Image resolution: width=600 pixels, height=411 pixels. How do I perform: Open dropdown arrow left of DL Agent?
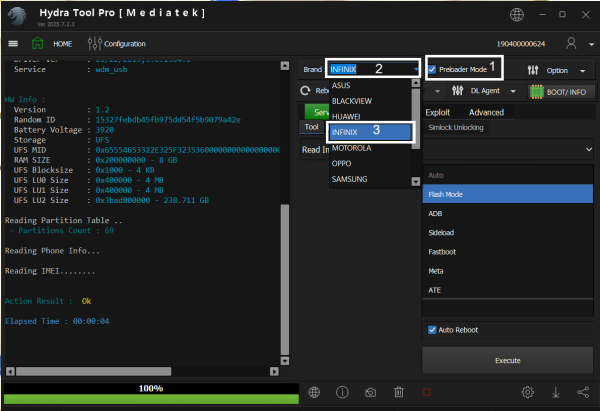[437, 91]
